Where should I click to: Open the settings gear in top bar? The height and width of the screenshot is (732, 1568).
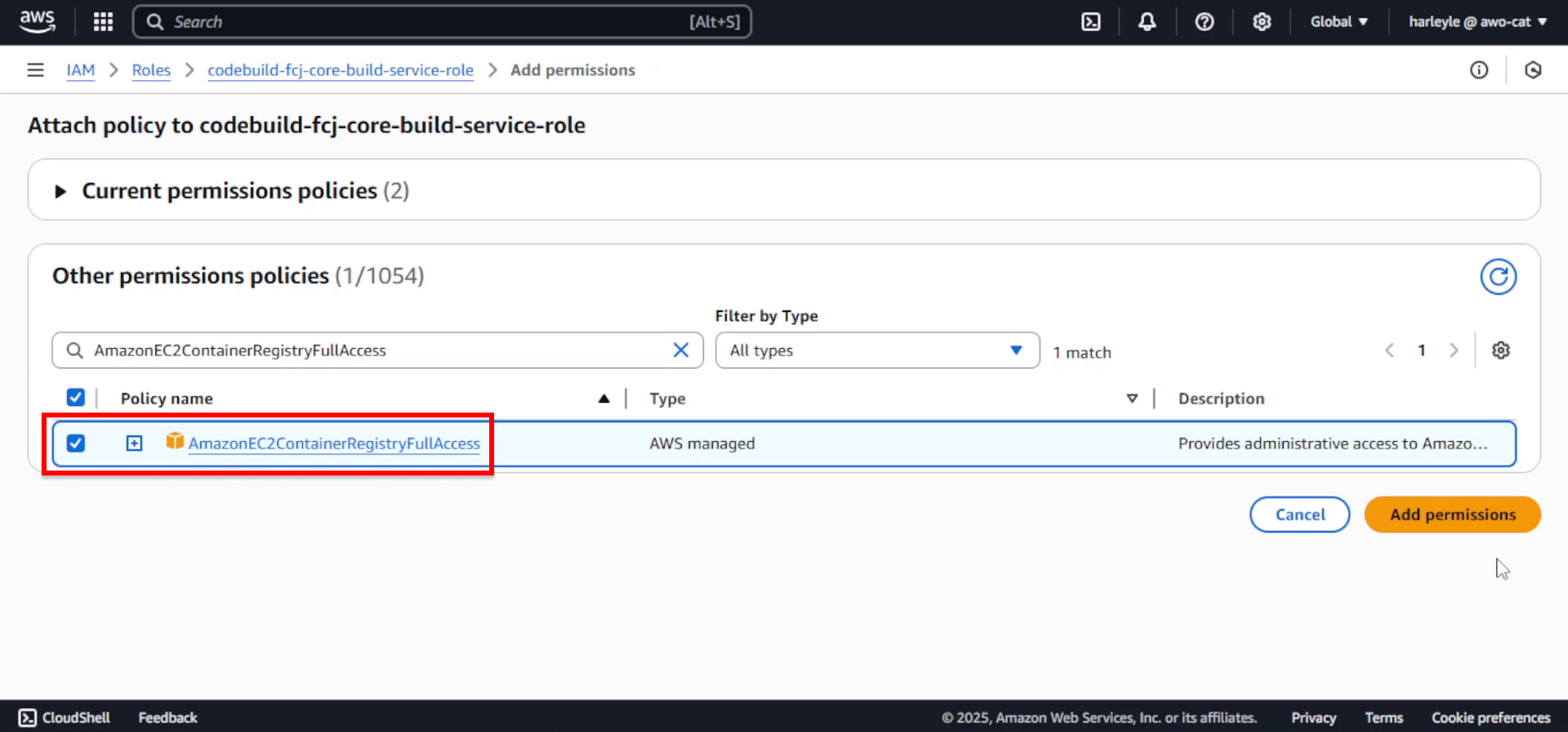coord(1262,22)
